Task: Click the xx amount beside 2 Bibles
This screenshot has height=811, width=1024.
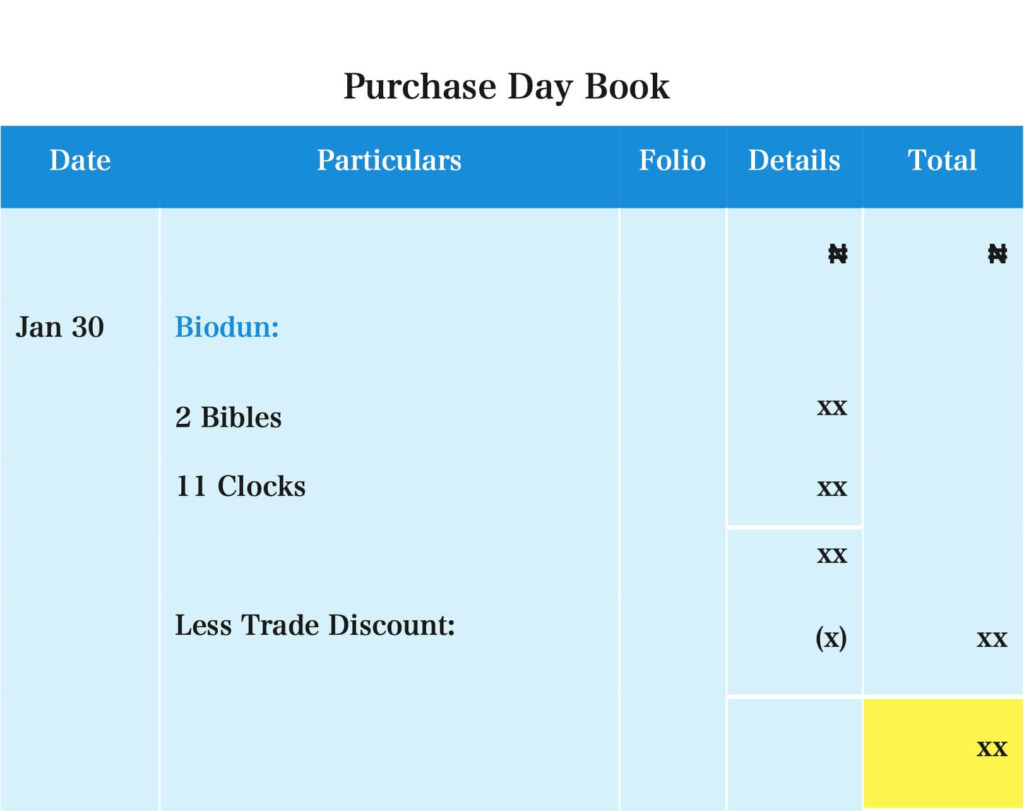Action: pos(832,407)
